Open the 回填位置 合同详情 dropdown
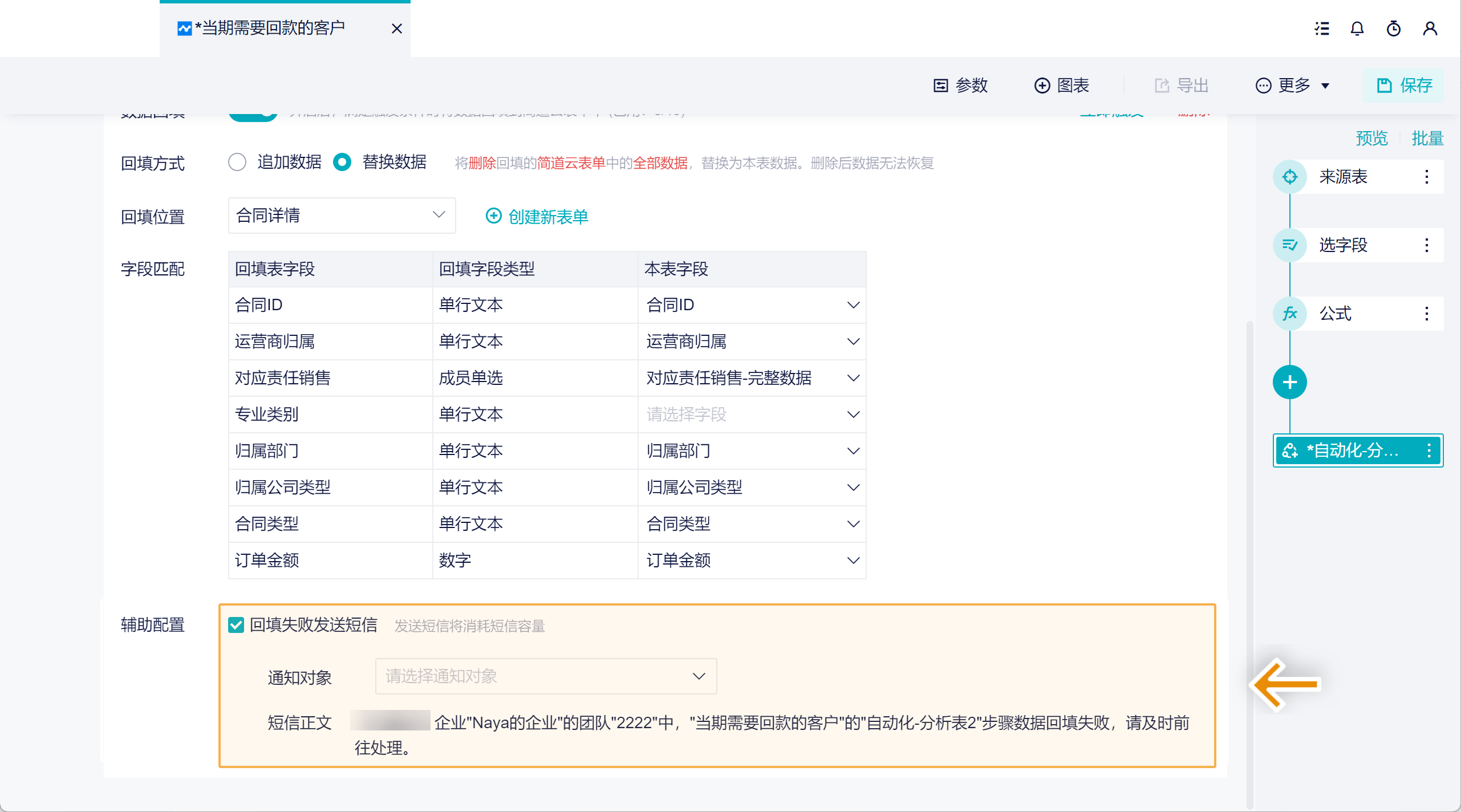This screenshot has height=812, width=1461. (341, 216)
